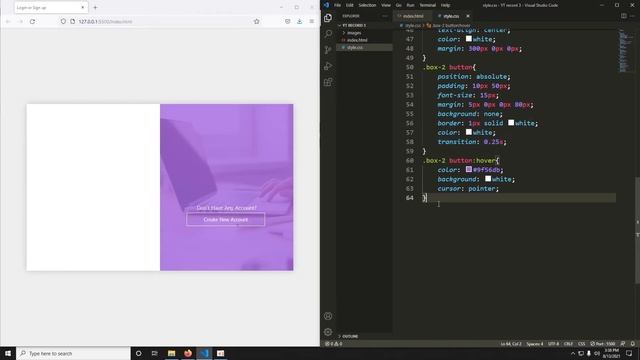
Task: Bookmark this page with the star icon
Action: 256,21
